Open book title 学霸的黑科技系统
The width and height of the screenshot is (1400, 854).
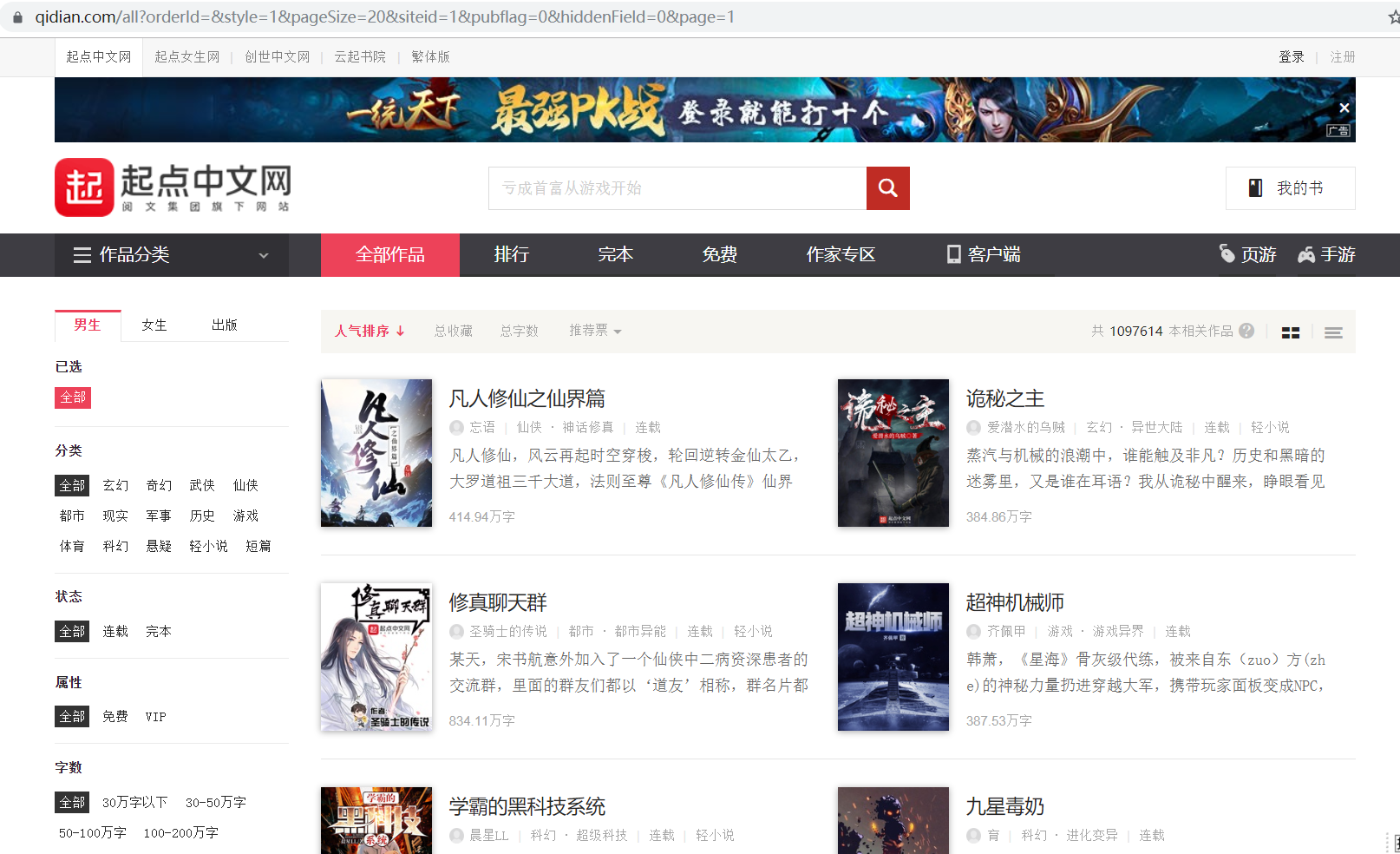[x=527, y=806]
